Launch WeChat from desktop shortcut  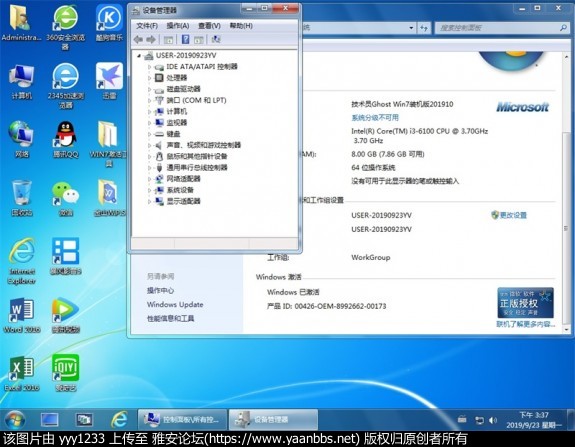coord(65,197)
